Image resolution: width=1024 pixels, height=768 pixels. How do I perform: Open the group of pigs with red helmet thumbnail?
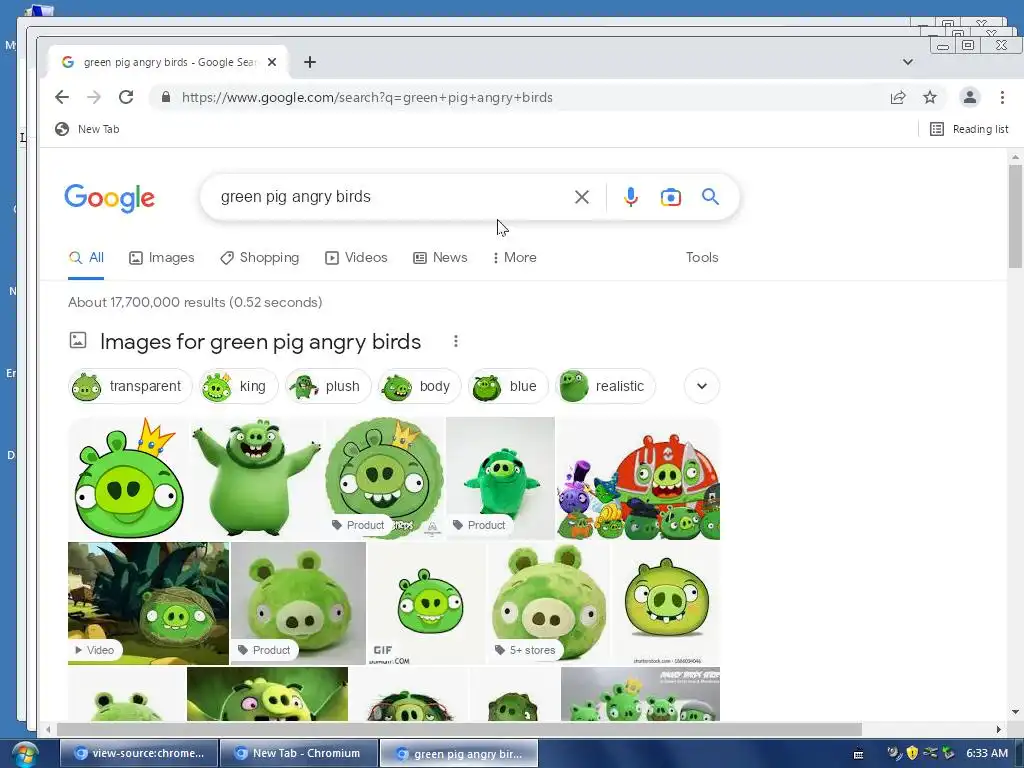tap(638, 478)
